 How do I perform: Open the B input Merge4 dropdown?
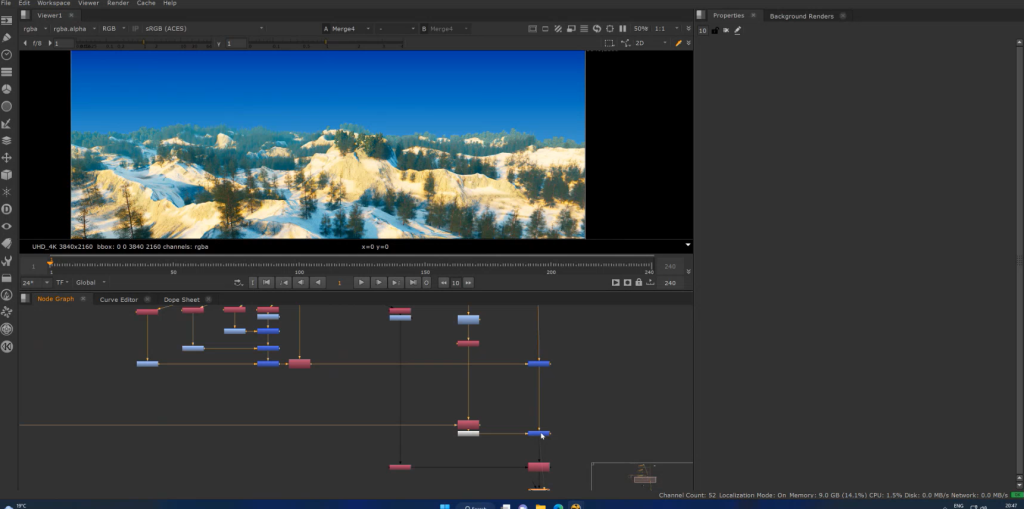(450, 29)
